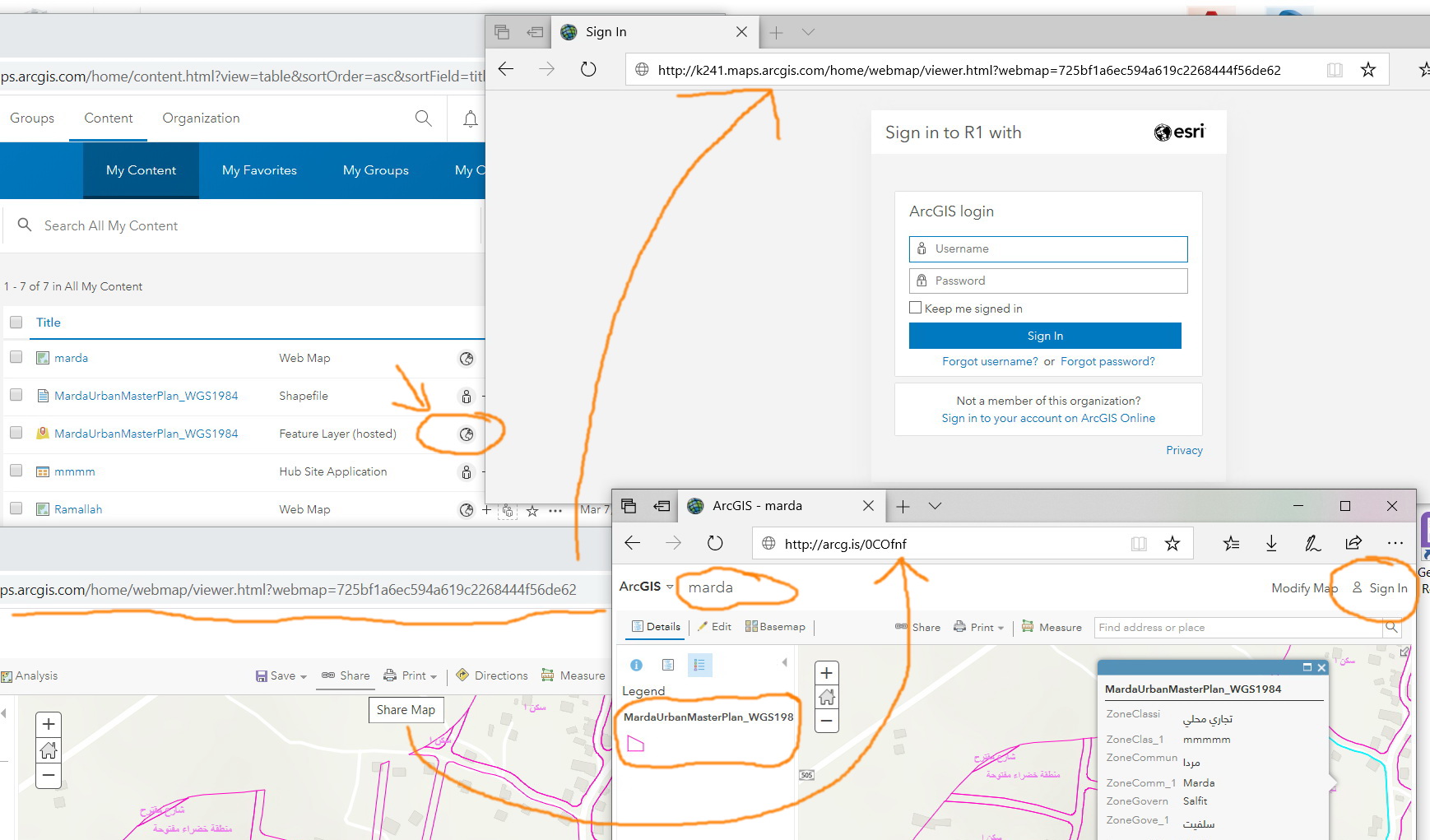Tick the checkbox for the mmmm row
1430x840 pixels.
(16, 471)
